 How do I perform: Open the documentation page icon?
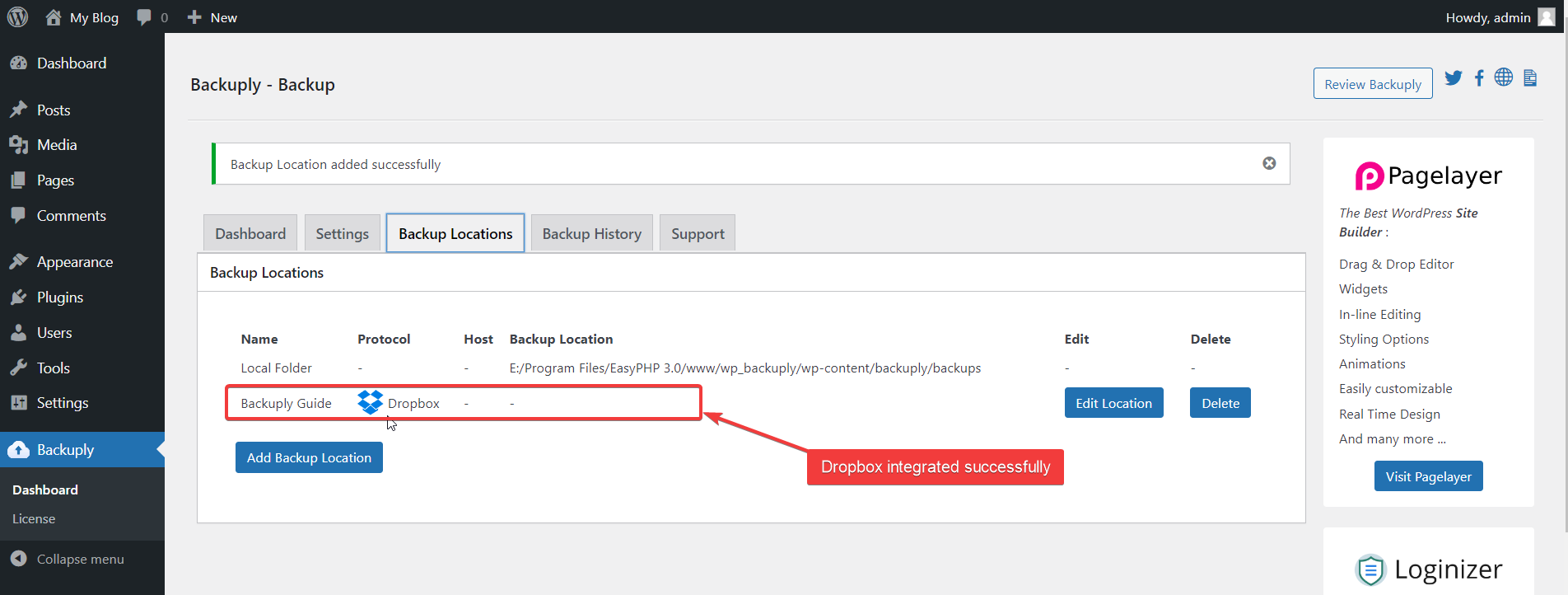pos(1530,77)
